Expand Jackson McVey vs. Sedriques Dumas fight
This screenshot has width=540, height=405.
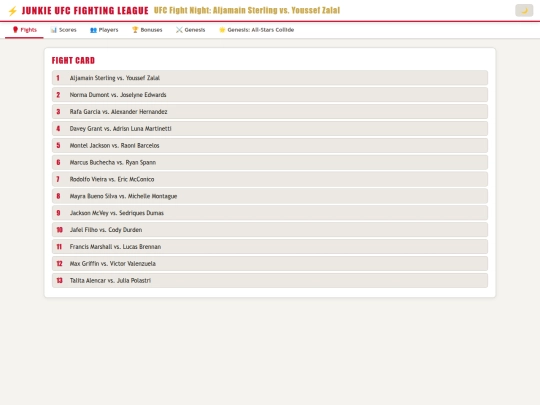(x=270, y=213)
